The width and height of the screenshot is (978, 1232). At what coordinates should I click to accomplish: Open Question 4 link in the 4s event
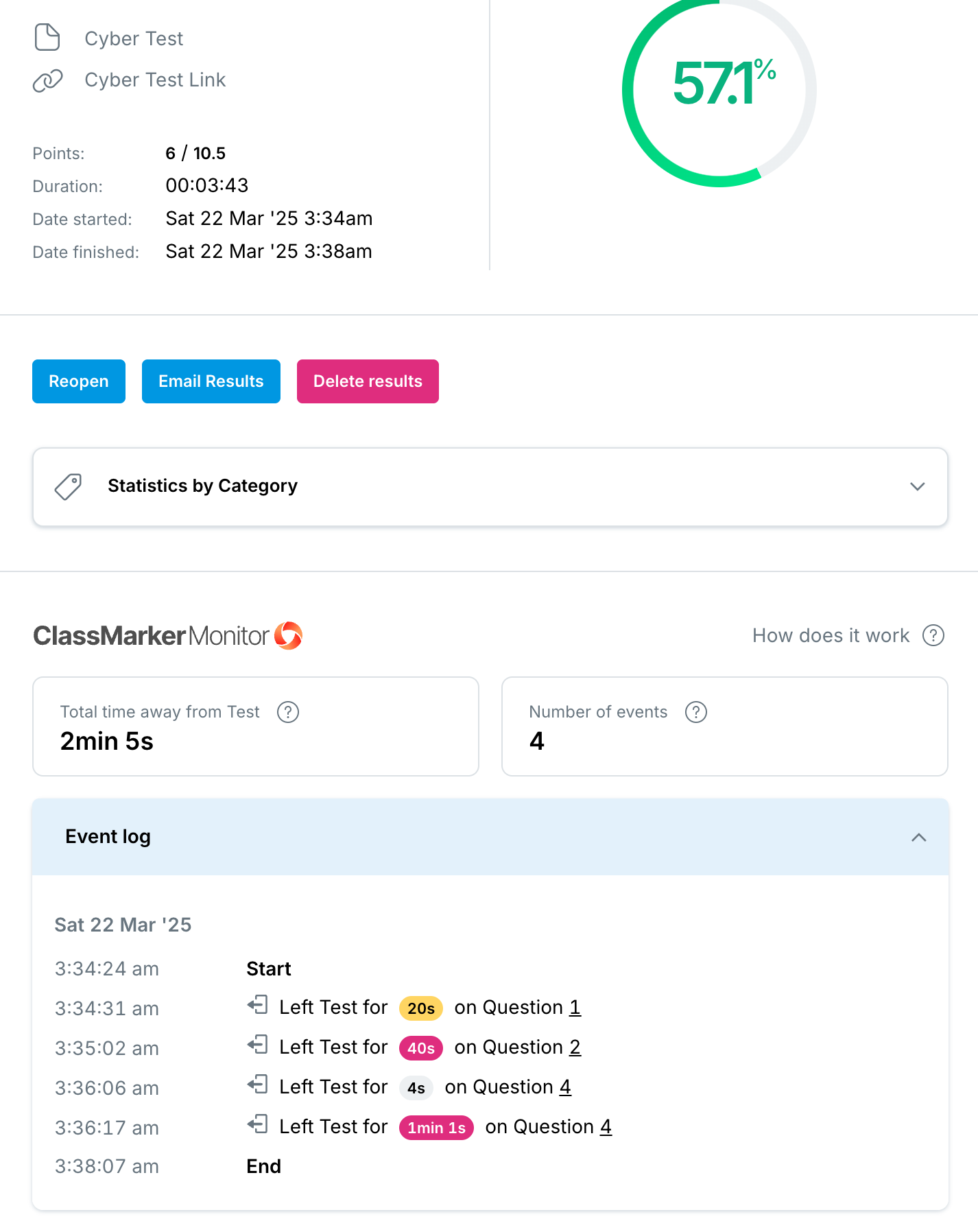(565, 1087)
